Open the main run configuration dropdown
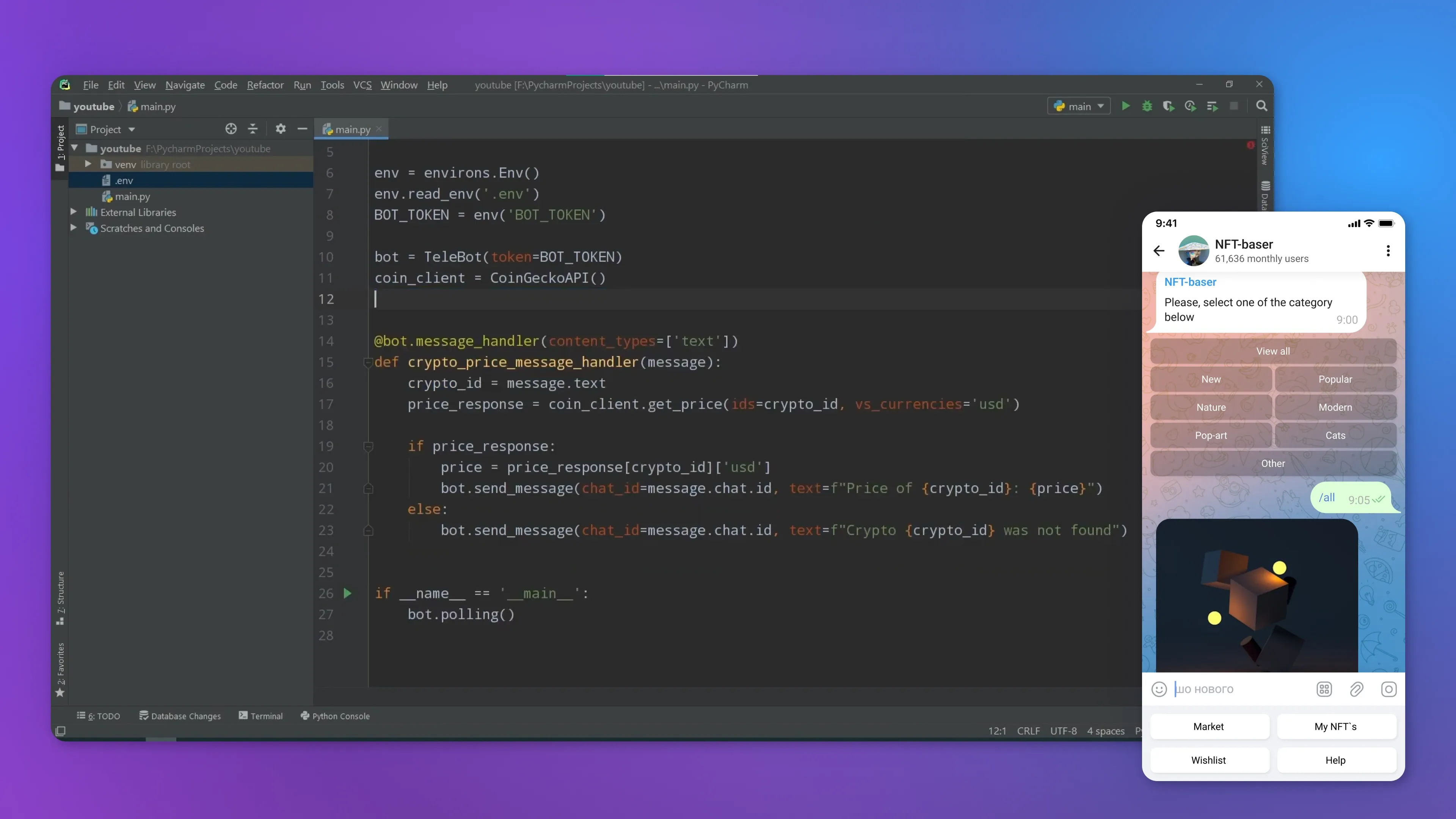The image size is (1456, 819). [x=1078, y=106]
